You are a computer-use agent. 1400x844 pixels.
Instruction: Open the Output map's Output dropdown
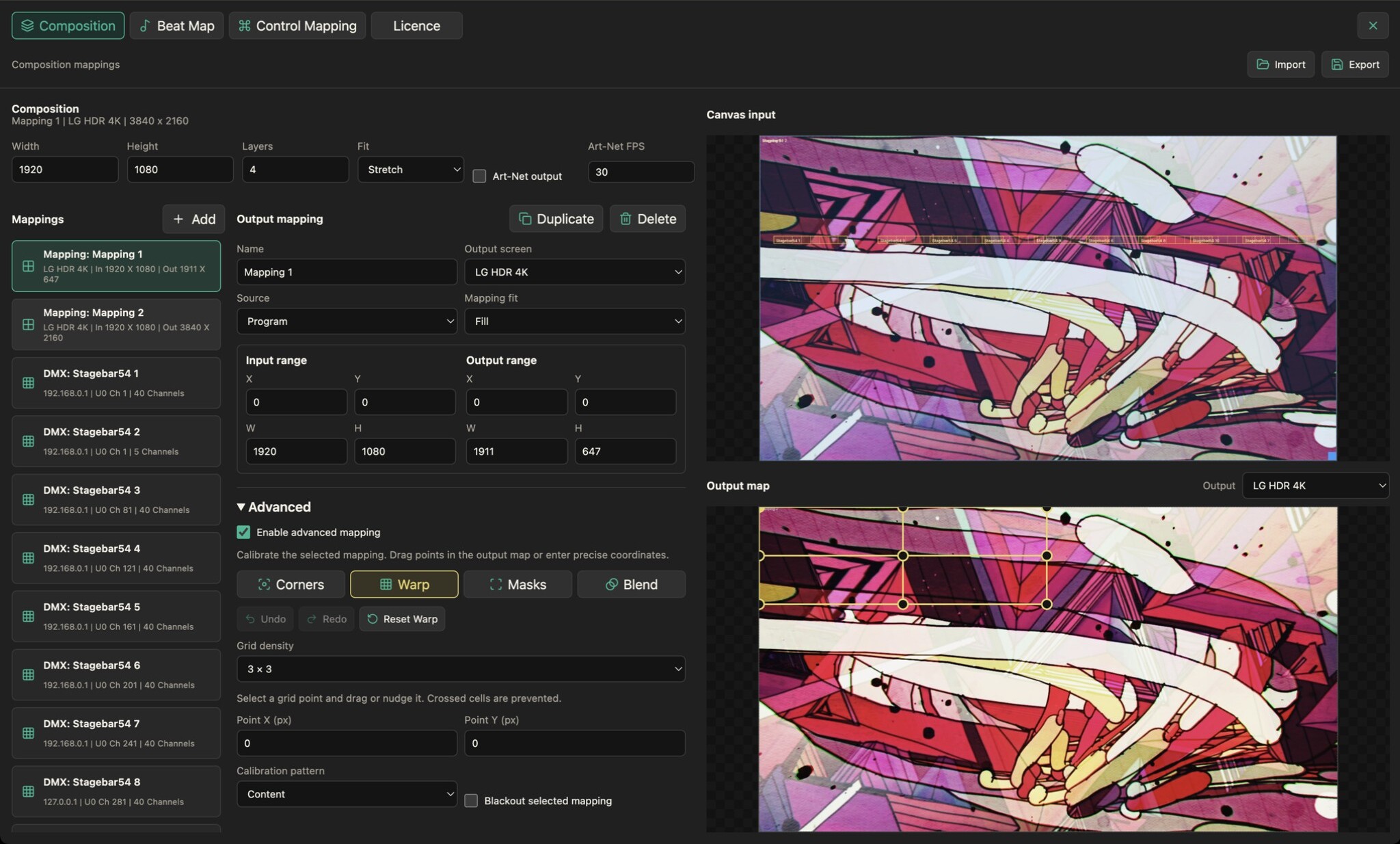tap(1315, 486)
